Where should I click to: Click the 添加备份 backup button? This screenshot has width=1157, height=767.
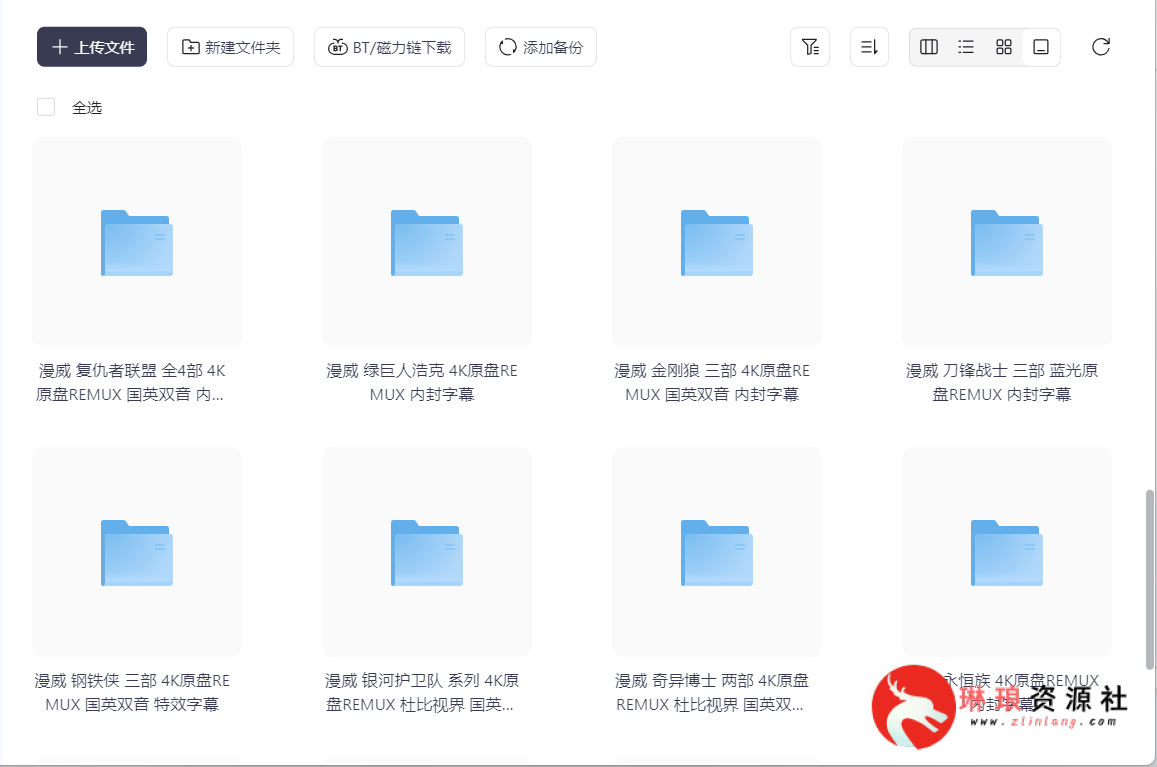tap(541, 47)
